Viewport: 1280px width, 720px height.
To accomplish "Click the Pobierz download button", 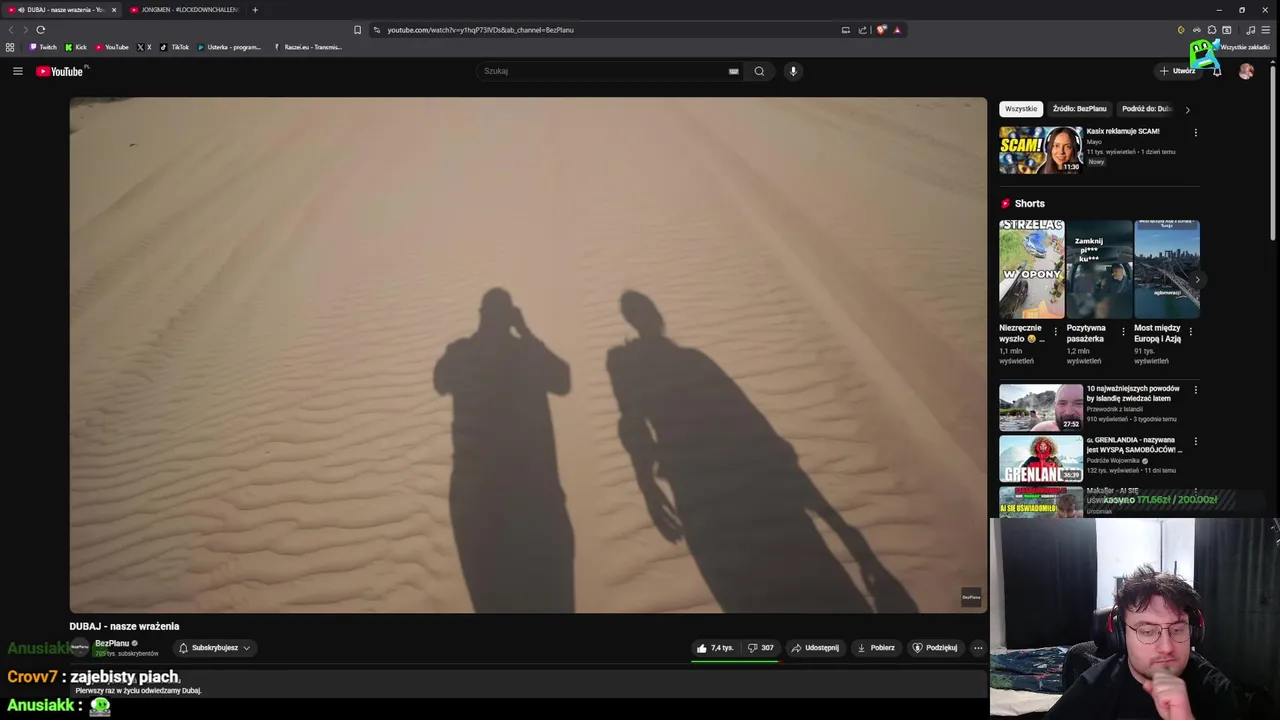I will coord(876,648).
